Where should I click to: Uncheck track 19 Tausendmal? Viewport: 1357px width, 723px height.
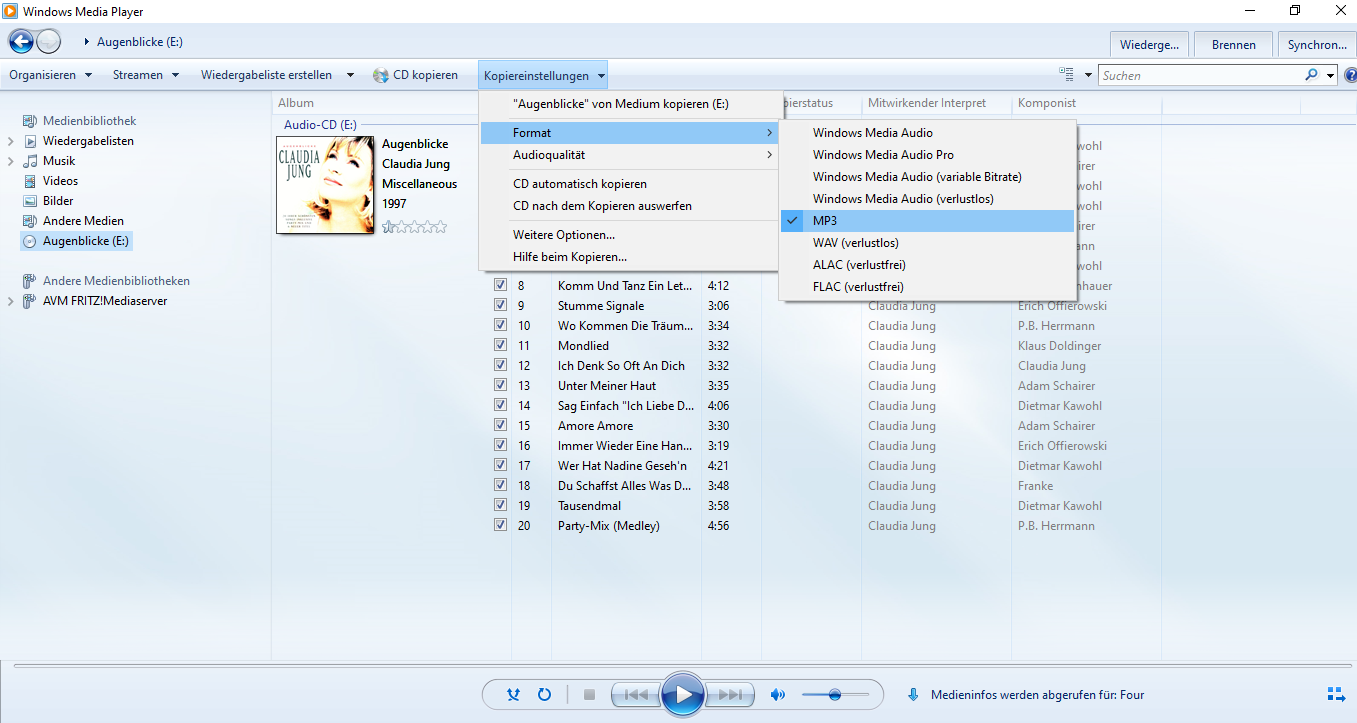[x=500, y=505]
